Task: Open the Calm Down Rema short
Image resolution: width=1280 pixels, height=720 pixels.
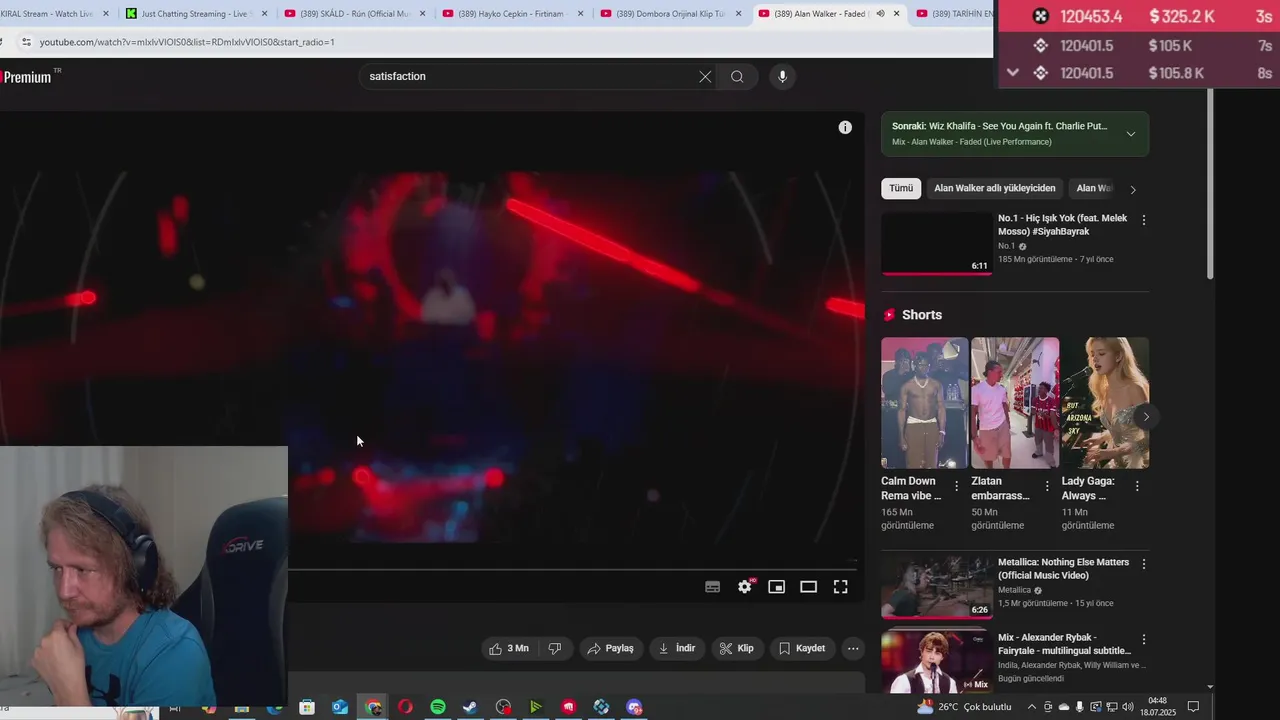Action: click(x=924, y=403)
